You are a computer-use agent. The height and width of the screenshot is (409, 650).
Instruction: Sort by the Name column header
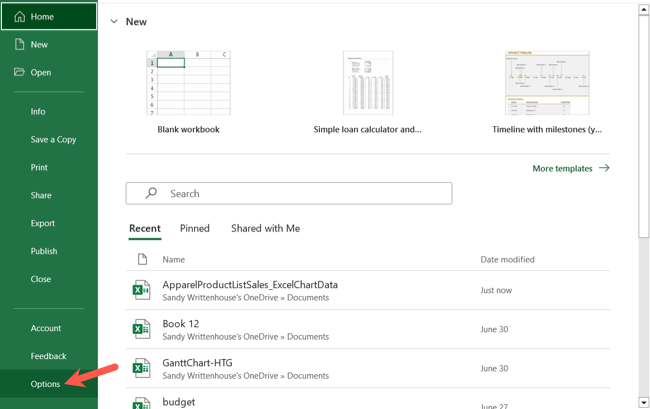pyautogui.click(x=173, y=259)
